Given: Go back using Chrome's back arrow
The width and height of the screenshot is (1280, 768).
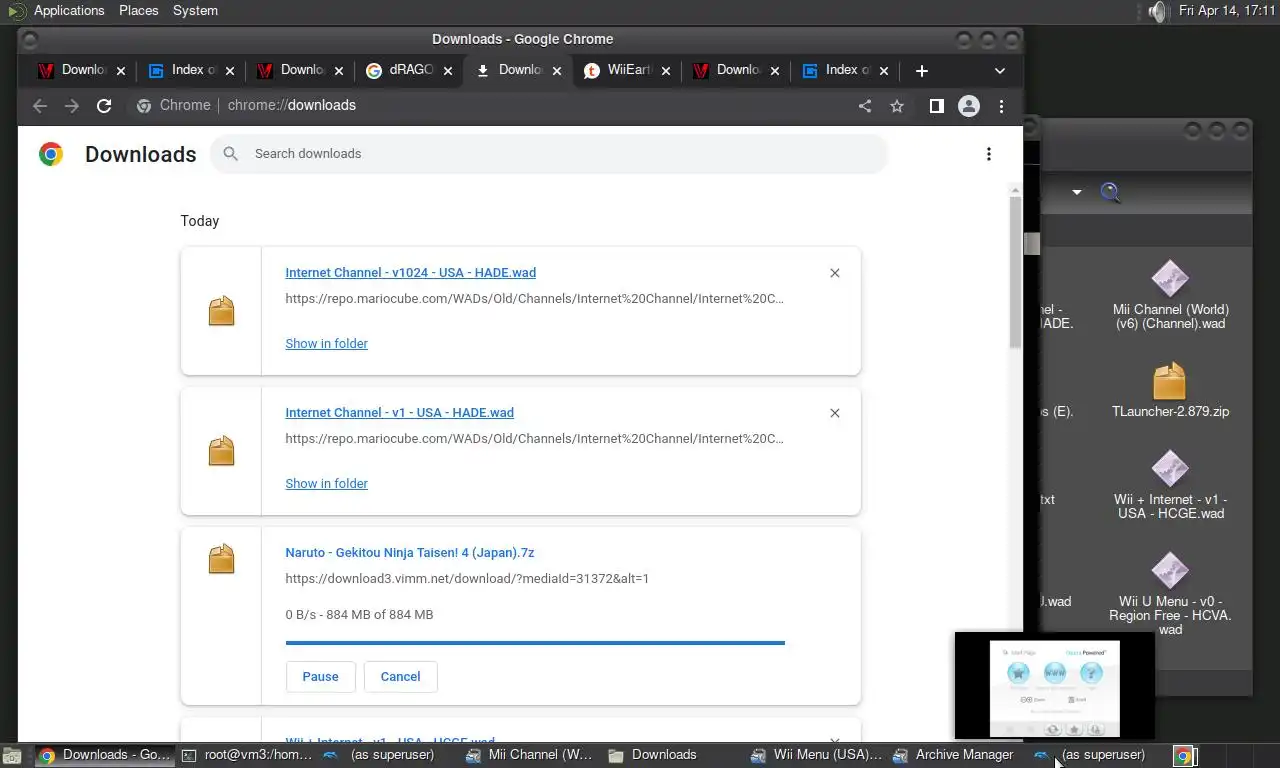Looking at the screenshot, I should tap(40, 106).
